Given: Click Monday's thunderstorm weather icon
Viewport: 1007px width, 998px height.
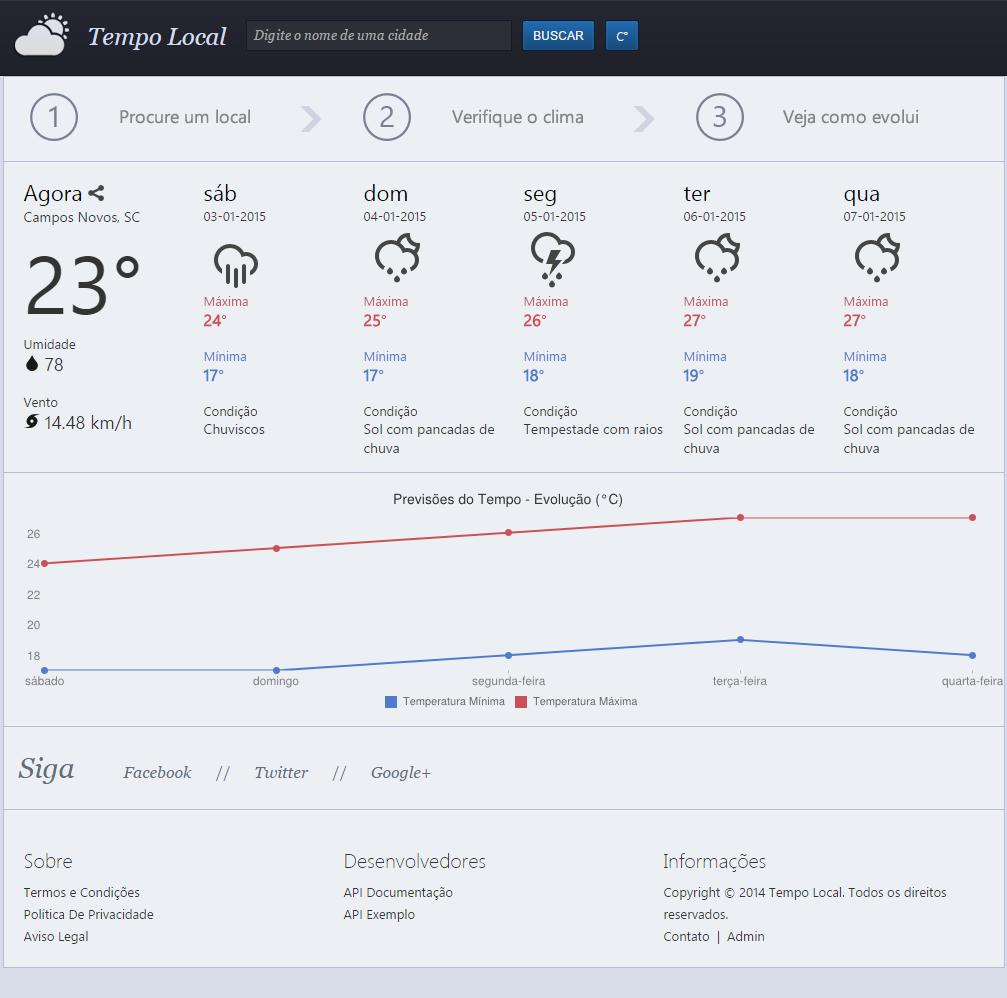Looking at the screenshot, I should 552,259.
